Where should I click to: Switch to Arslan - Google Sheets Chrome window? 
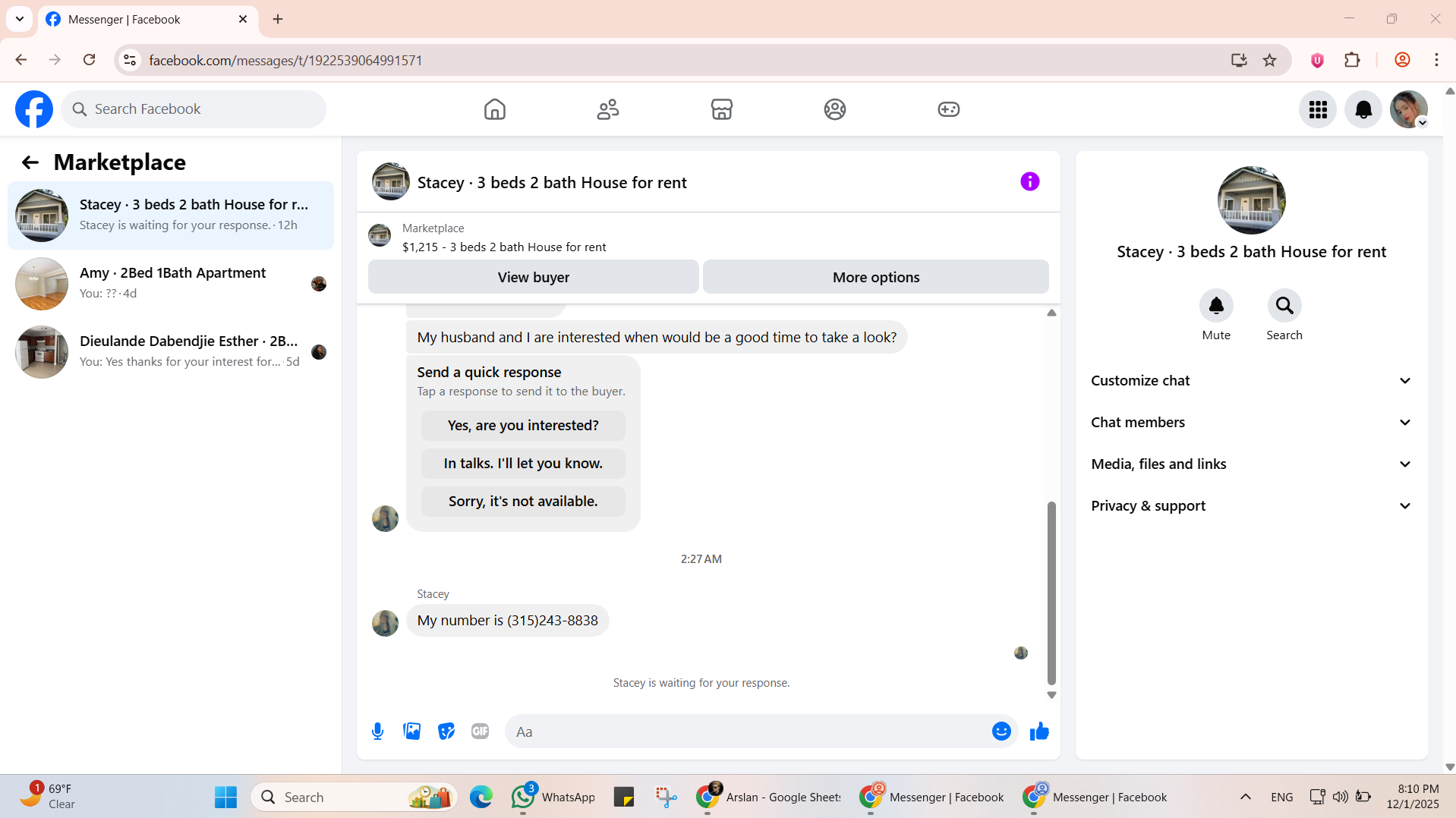pos(769,797)
